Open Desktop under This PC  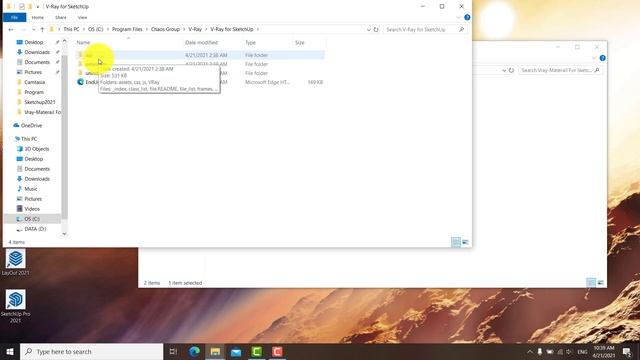33,159
